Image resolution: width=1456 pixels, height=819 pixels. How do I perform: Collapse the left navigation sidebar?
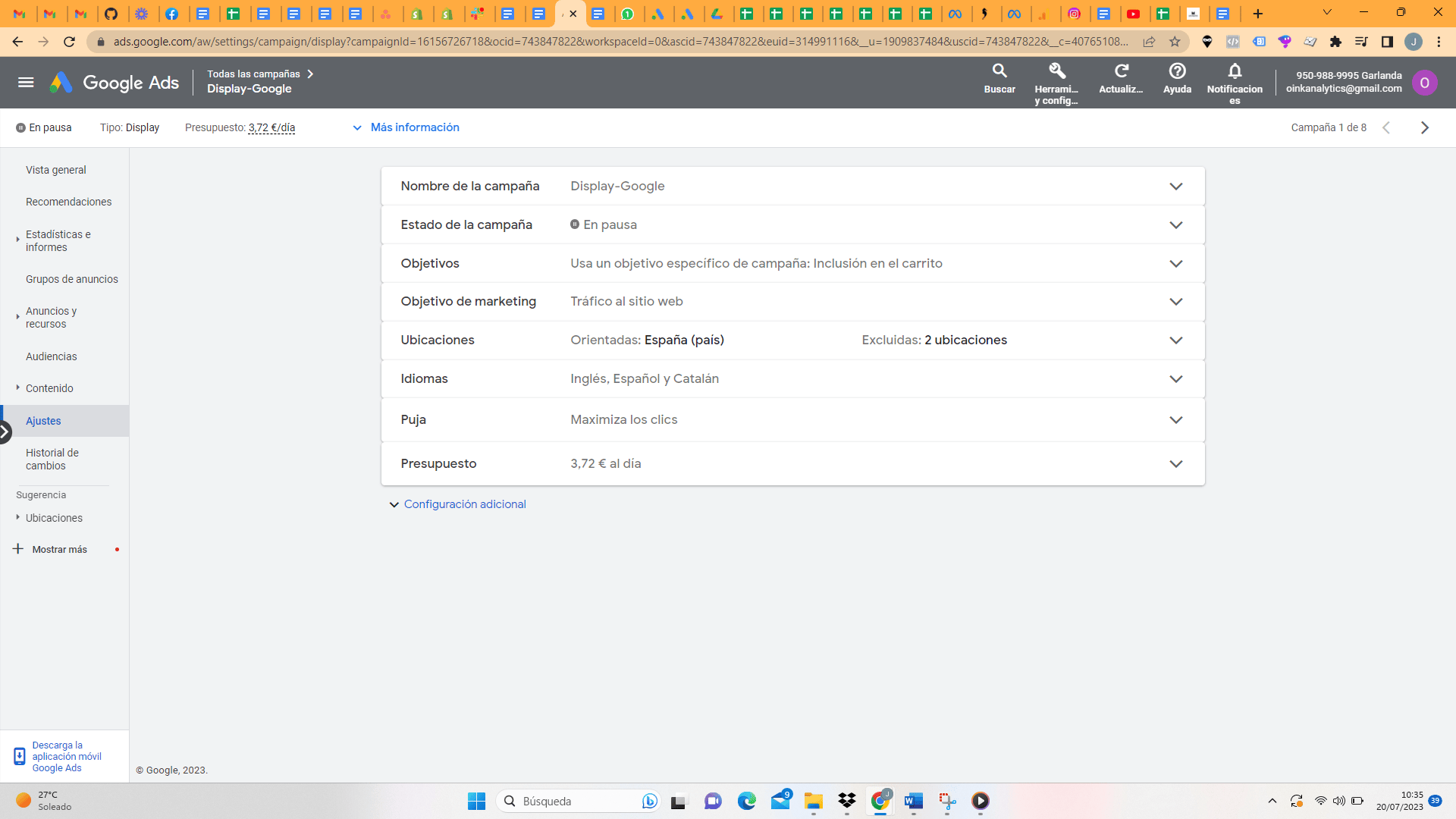pos(5,431)
